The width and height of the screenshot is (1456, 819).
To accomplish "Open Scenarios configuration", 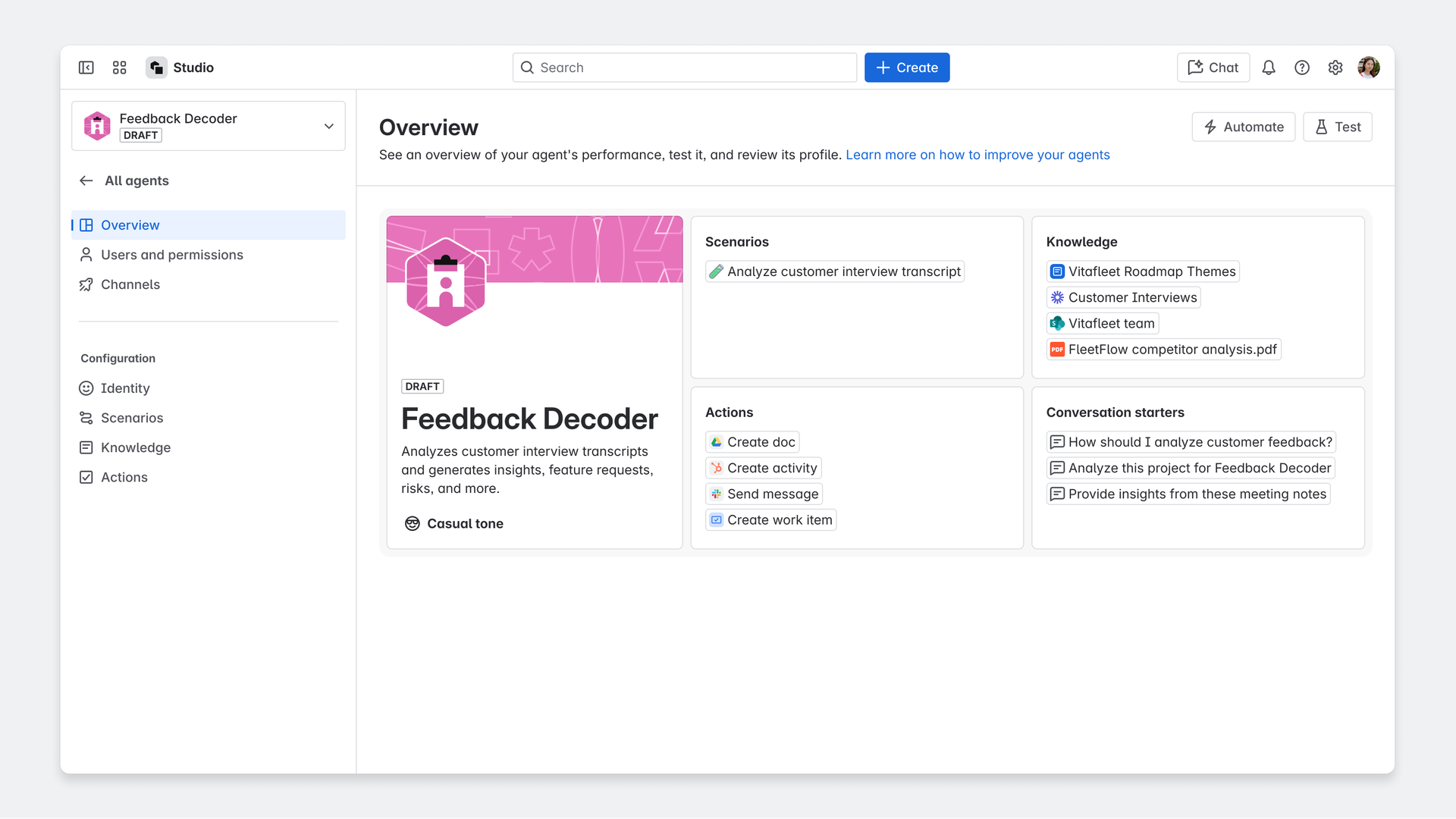I will 209,418.
